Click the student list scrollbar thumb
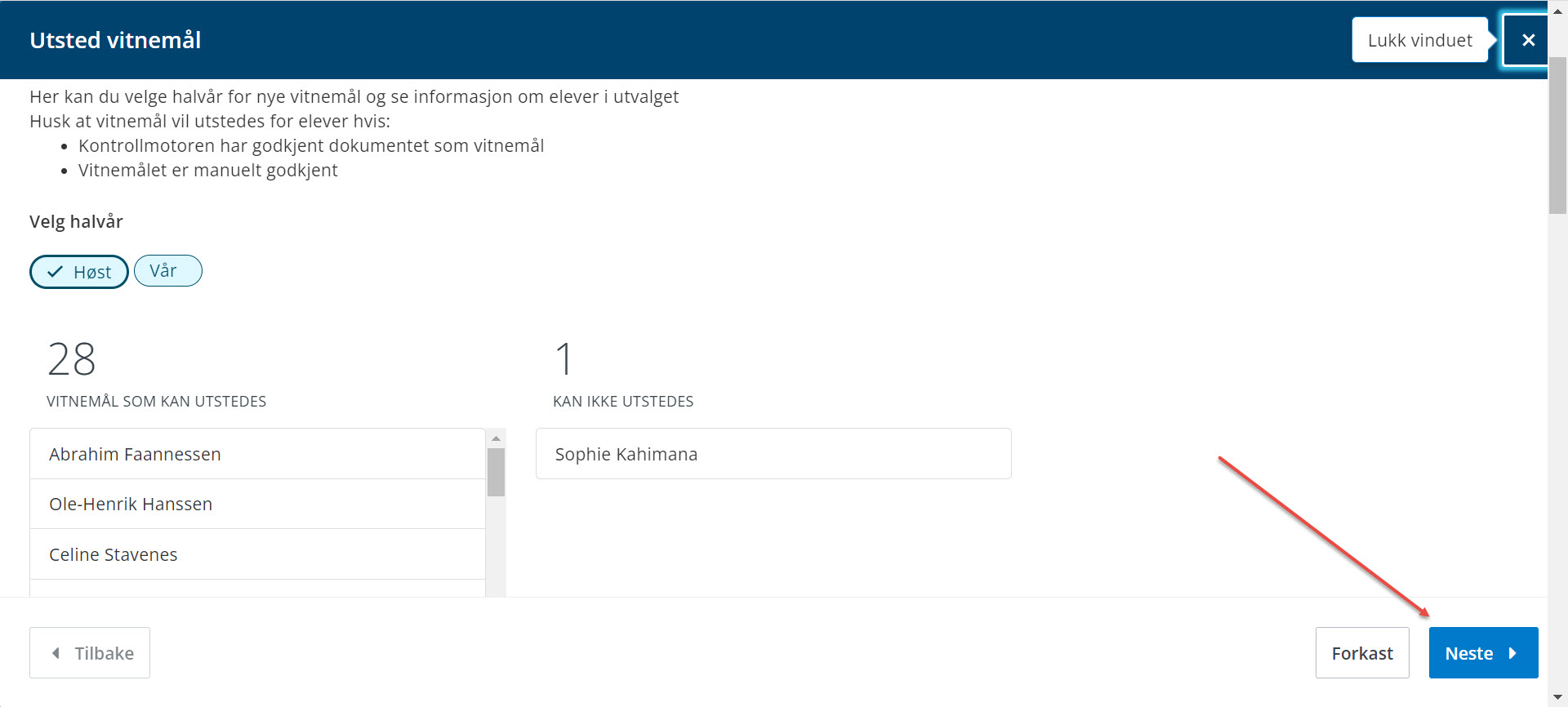1568x707 pixels. coord(496,472)
